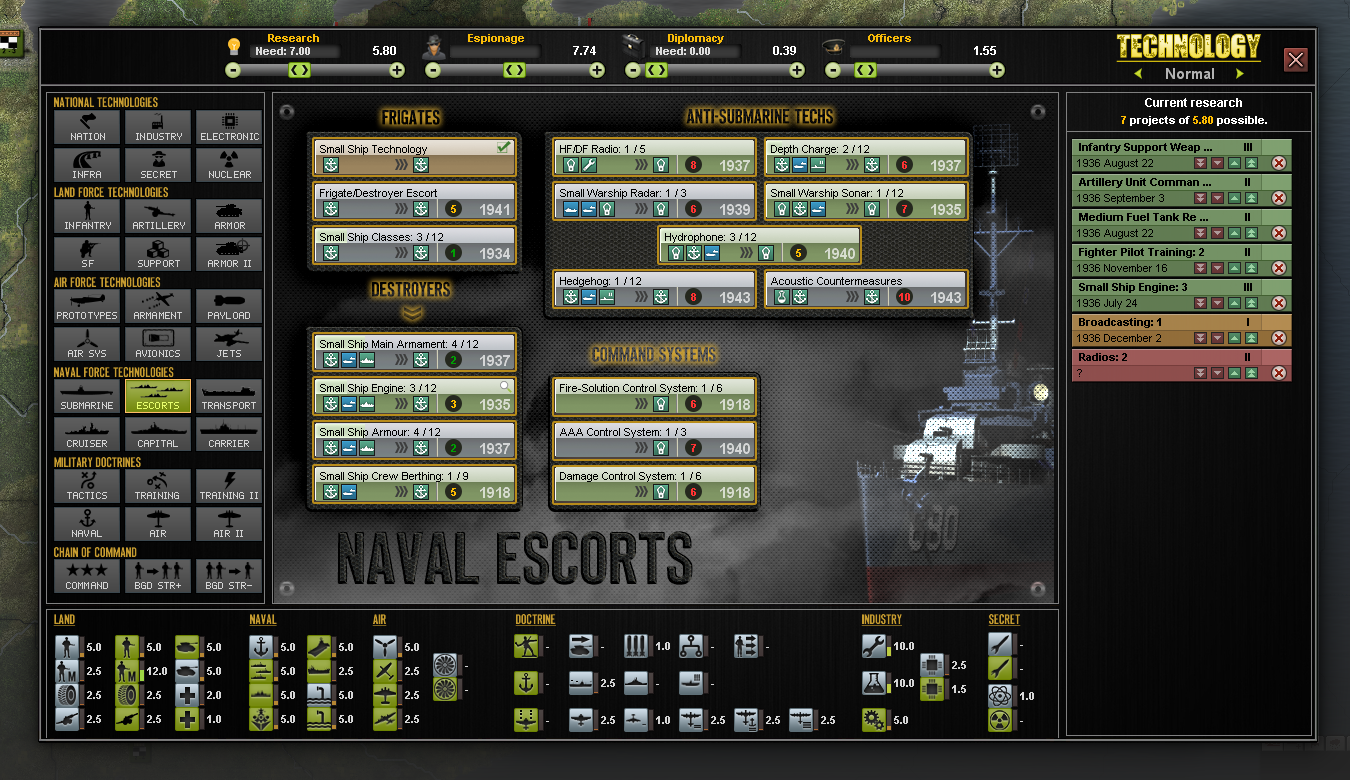Open the Tactics military doctrine category
This screenshot has width=1350, height=780.
pyautogui.click(x=87, y=487)
